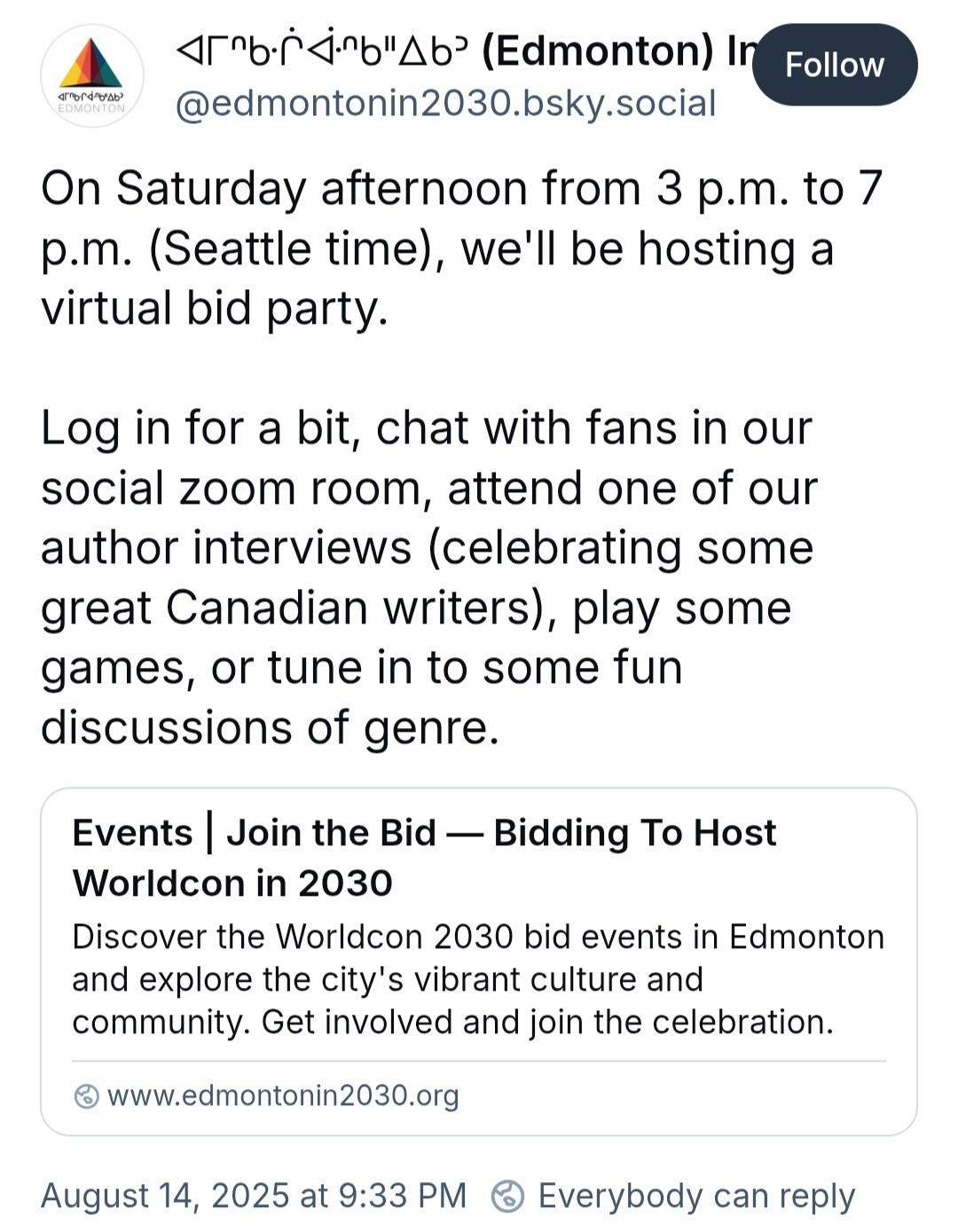
Task: Open the August 14, 2025 at 9:33 PM timestamp
Action: [x=254, y=1196]
